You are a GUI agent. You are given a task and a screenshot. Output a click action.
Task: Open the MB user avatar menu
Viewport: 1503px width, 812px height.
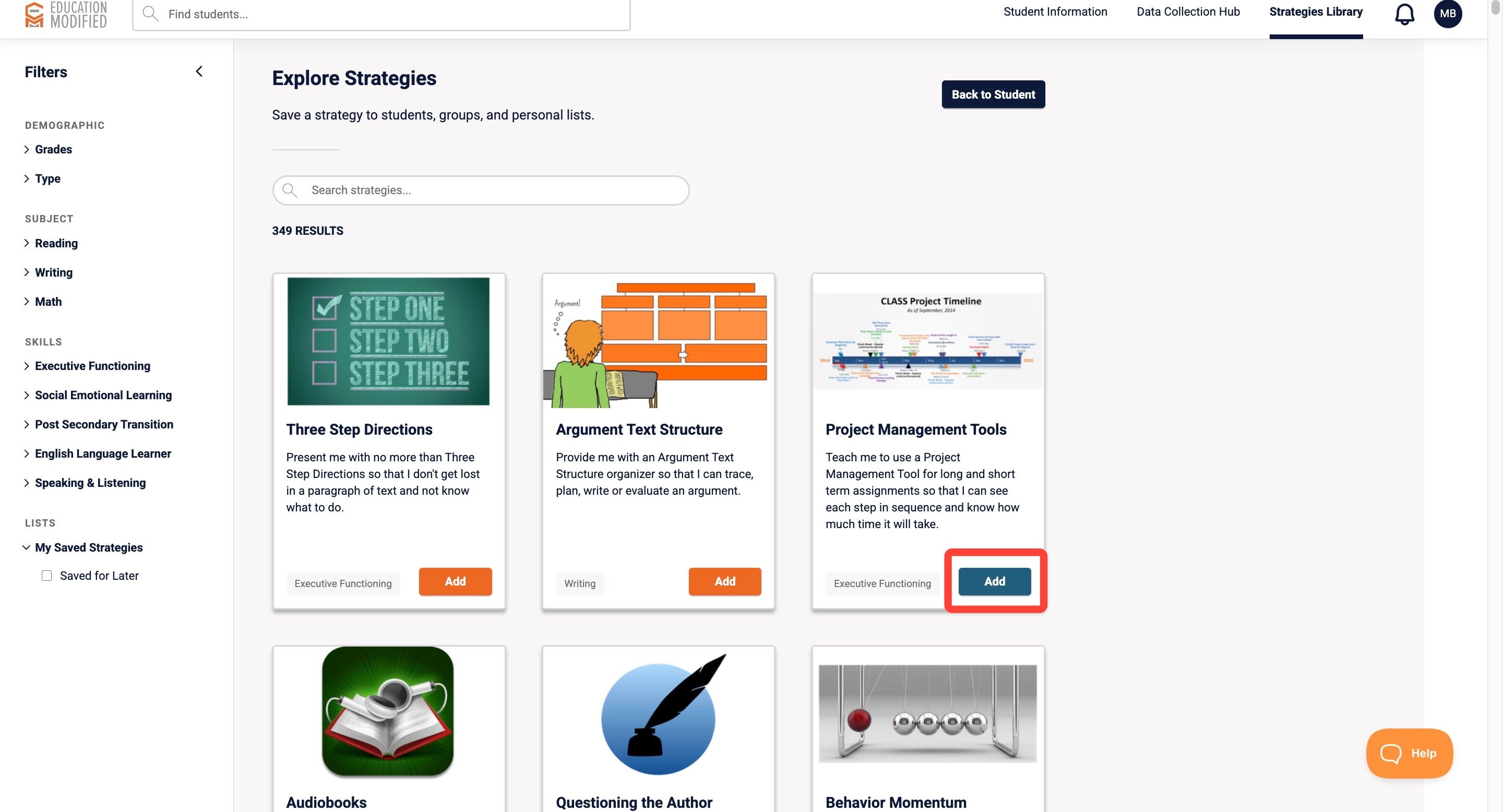[1448, 14]
